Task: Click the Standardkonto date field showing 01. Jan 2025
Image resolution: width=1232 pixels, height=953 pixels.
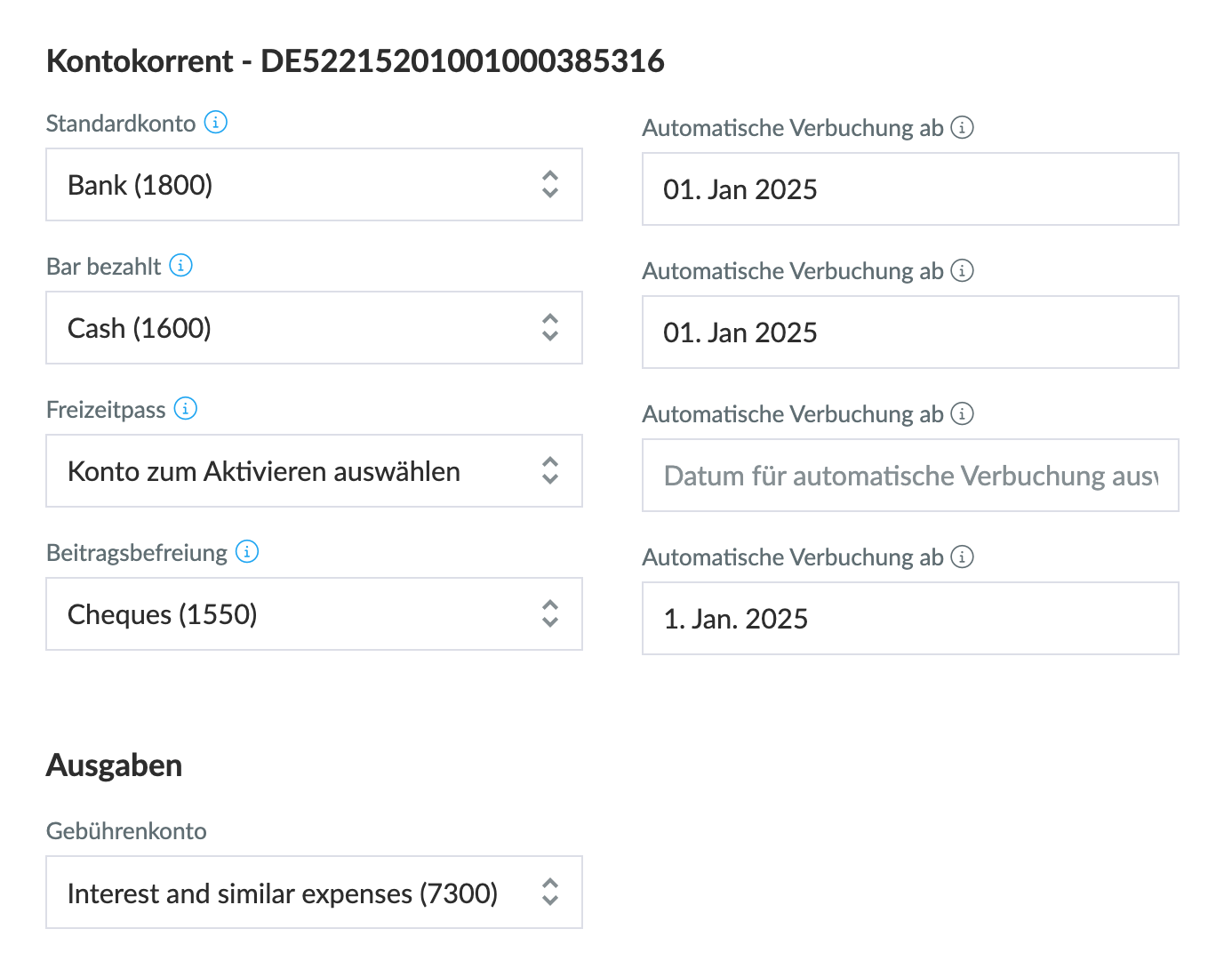Action: (x=910, y=189)
